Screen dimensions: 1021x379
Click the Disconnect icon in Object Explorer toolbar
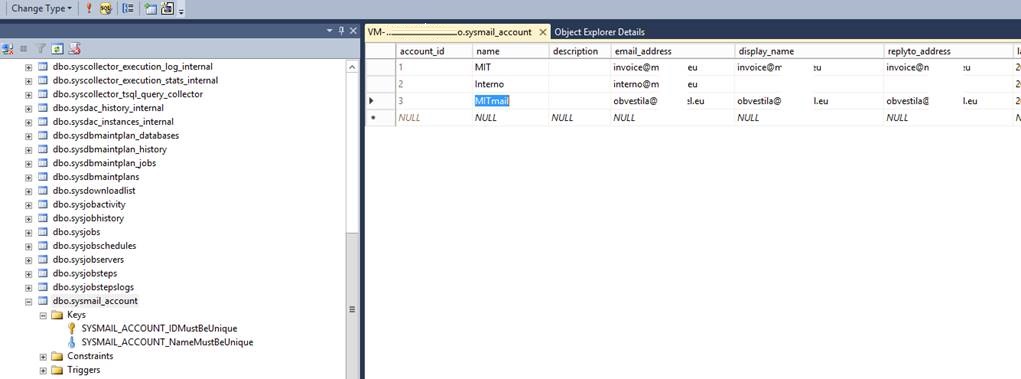(8, 49)
